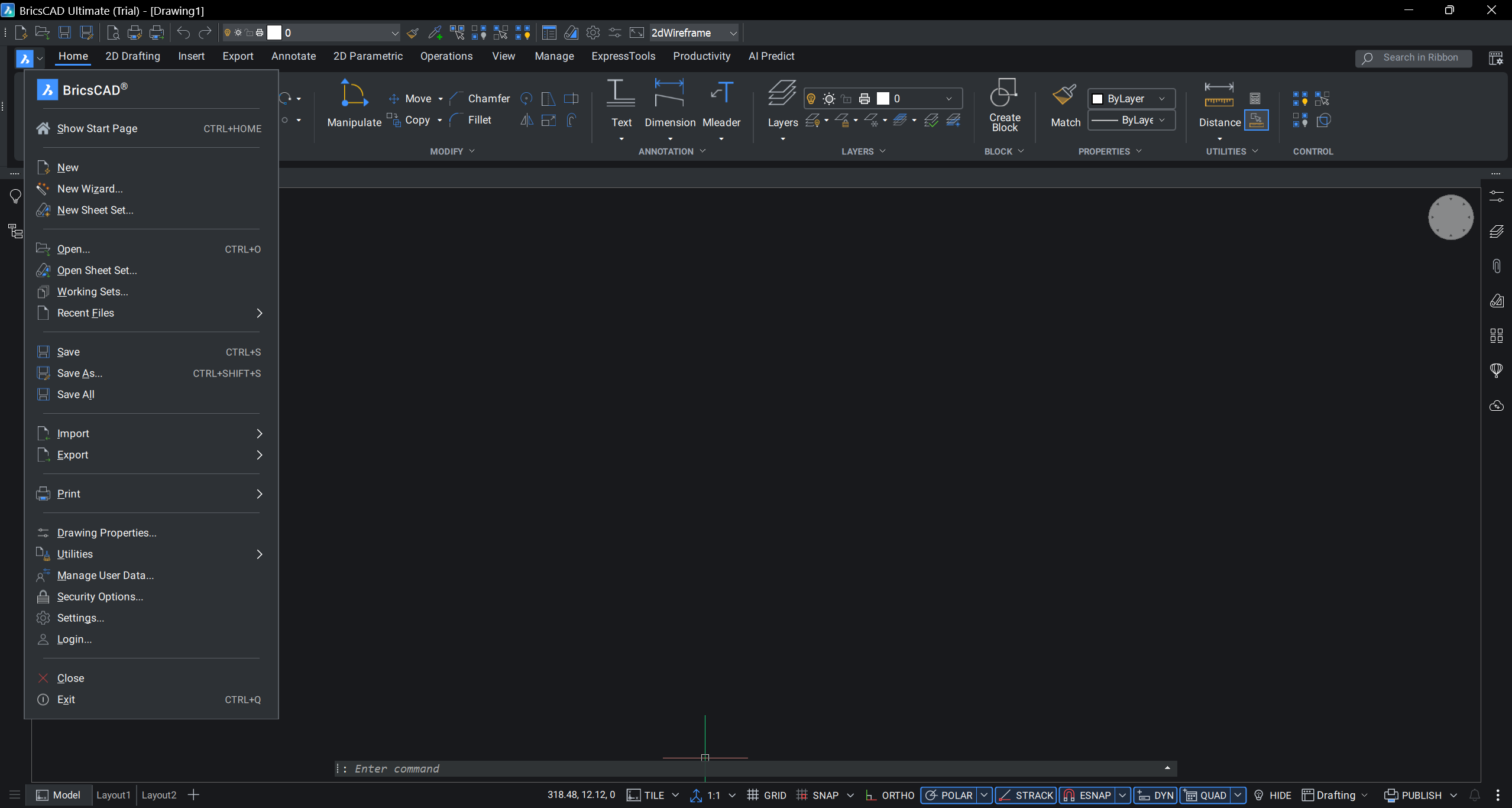Toggle ORTHO mode in status bar
This screenshot has width=1512, height=808.
889,796
